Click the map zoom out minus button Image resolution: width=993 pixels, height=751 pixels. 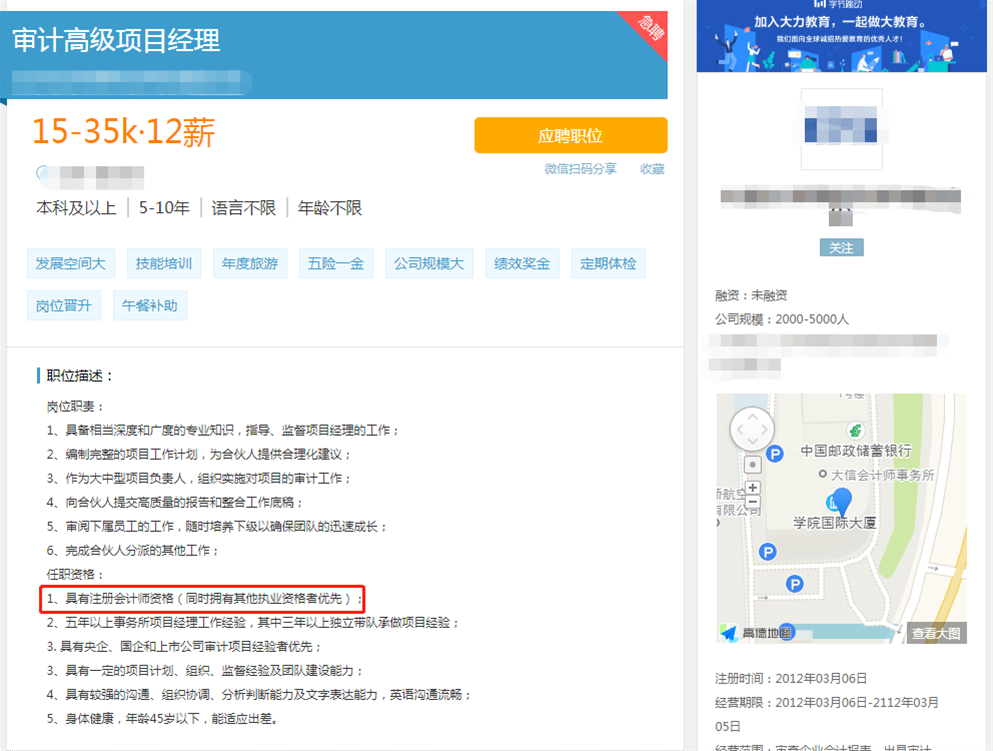(x=752, y=502)
